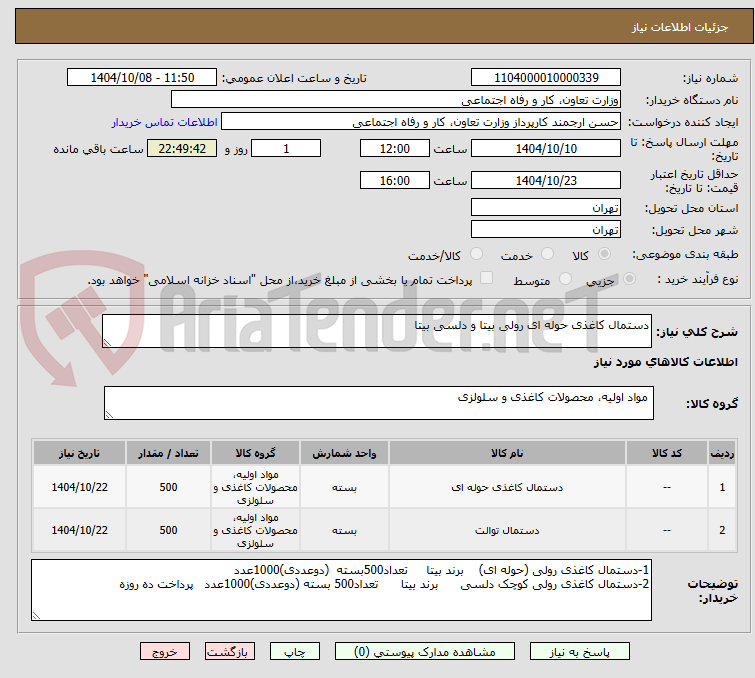
Task: Select the 'کالا/خدمت' radio button
Action: click(476, 254)
